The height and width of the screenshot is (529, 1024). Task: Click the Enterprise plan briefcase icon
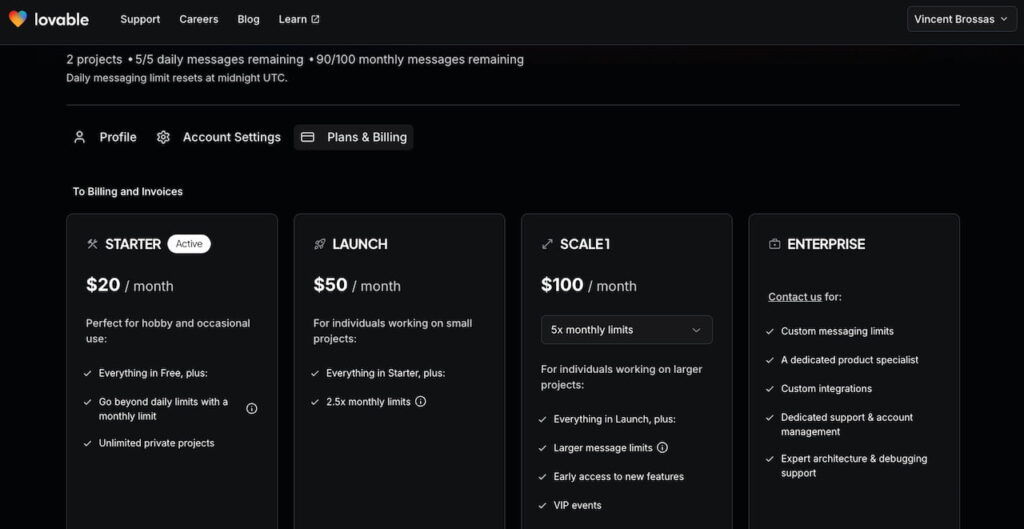[x=775, y=244]
